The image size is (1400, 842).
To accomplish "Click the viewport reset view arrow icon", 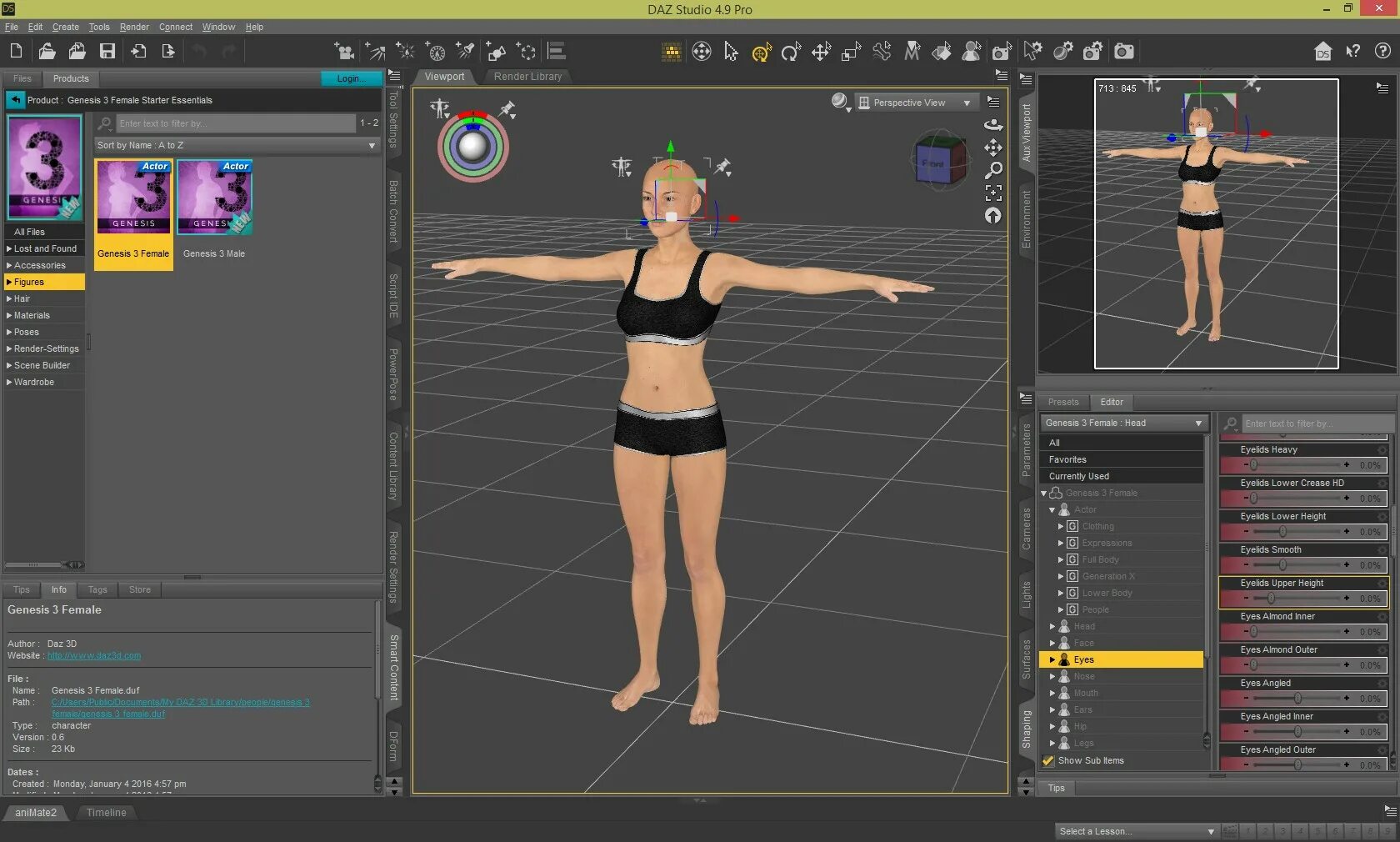I will pos(993,216).
